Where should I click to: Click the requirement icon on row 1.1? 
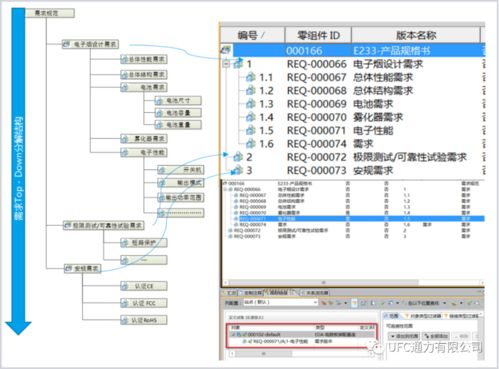point(251,77)
